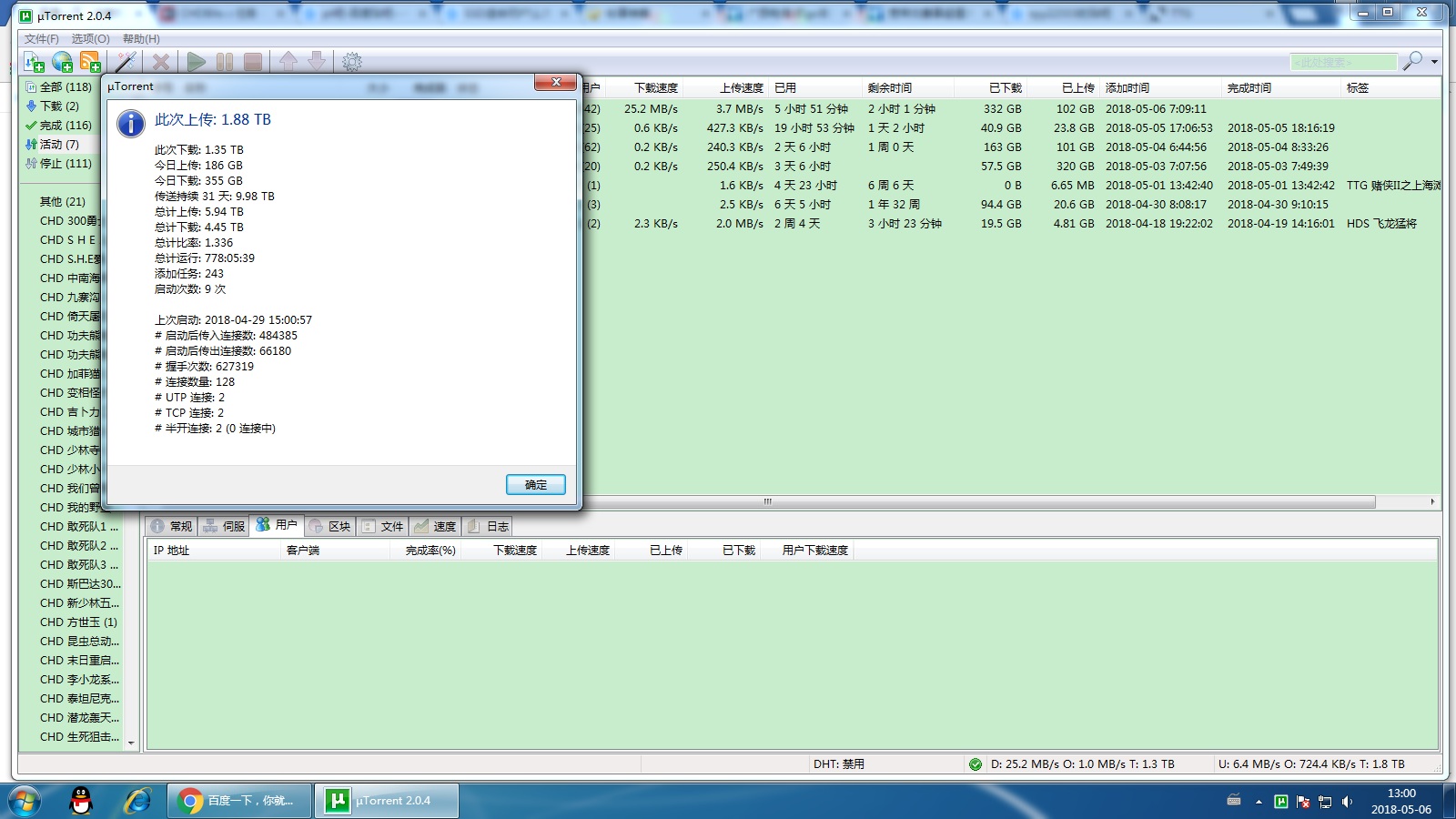Click green network status check icon
This screenshot has height=819, width=1456.
coord(976,764)
